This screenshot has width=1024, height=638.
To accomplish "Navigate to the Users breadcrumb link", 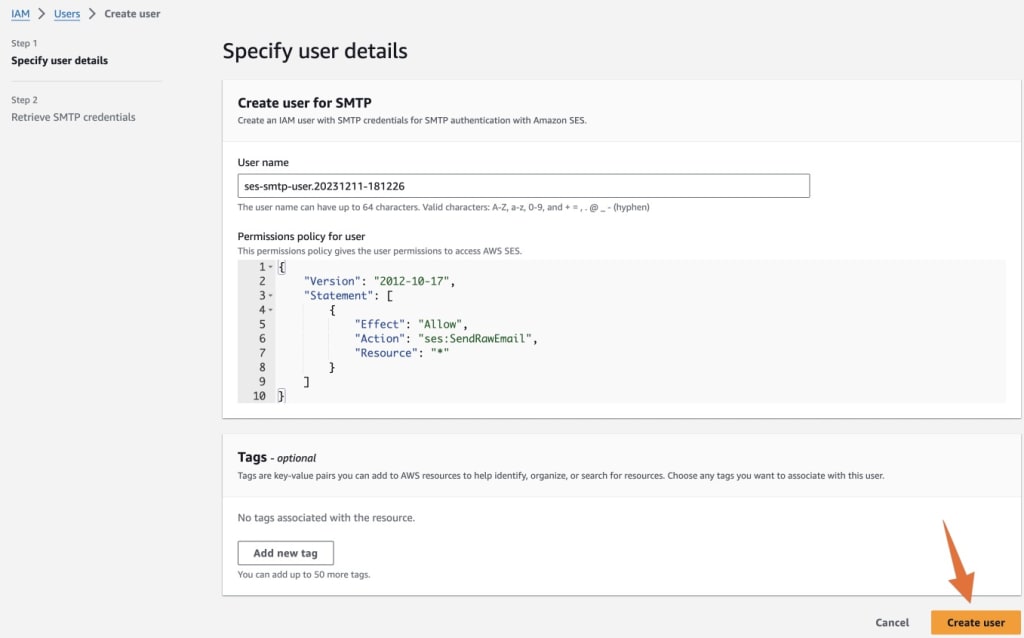I will (x=66, y=13).
